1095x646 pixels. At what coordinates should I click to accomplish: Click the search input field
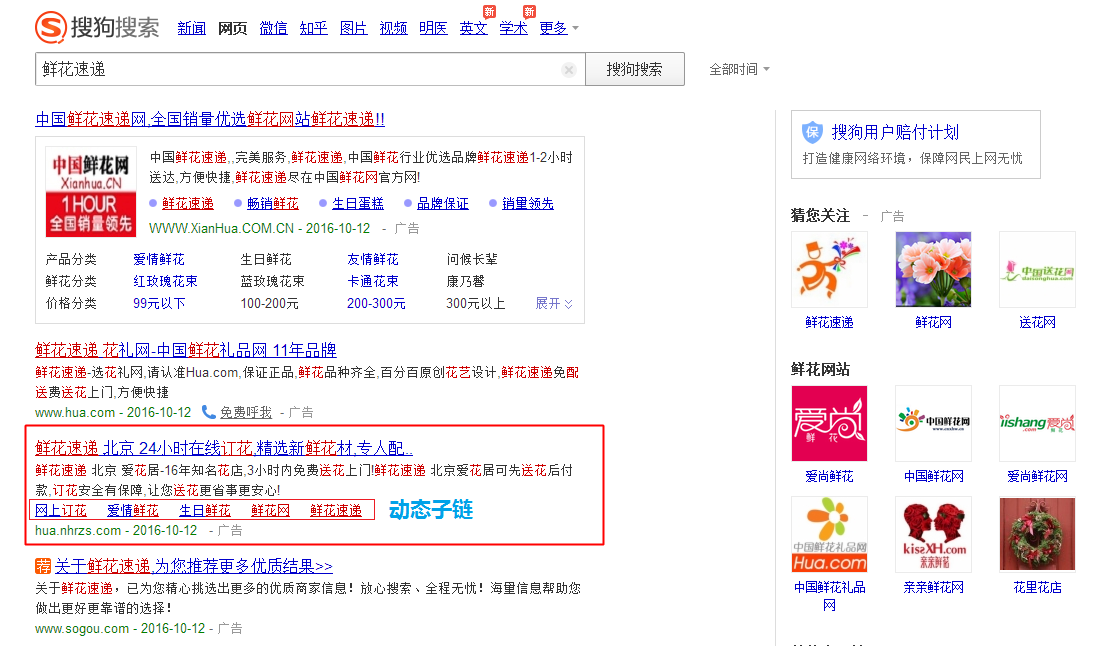[300, 69]
